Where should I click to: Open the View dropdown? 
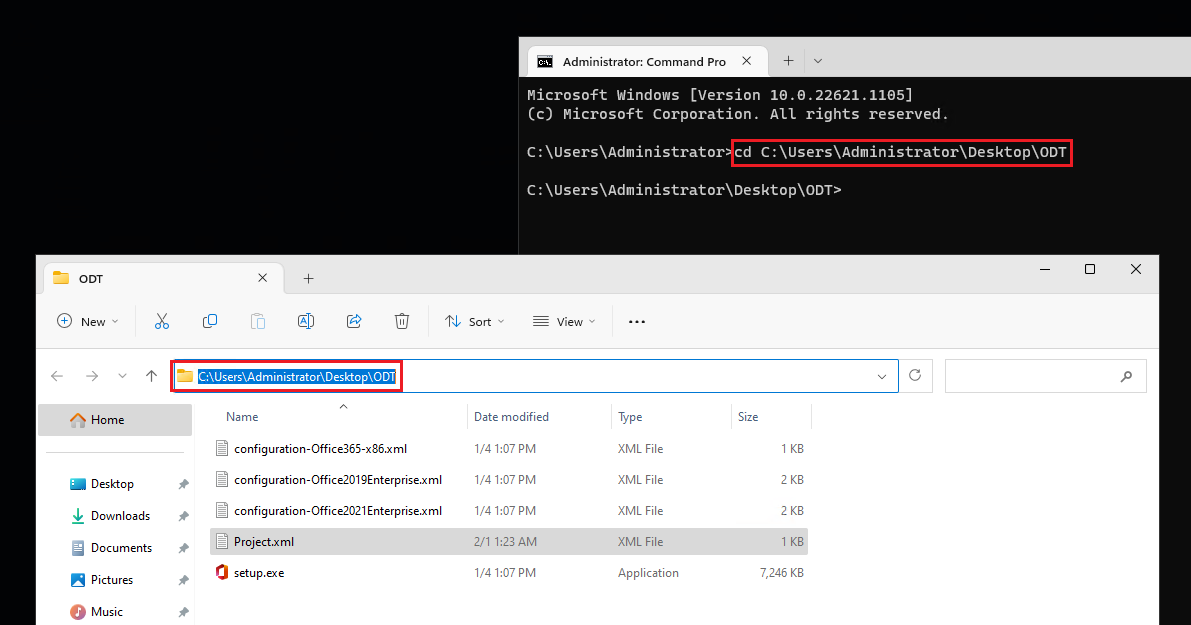[x=564, y=322]
